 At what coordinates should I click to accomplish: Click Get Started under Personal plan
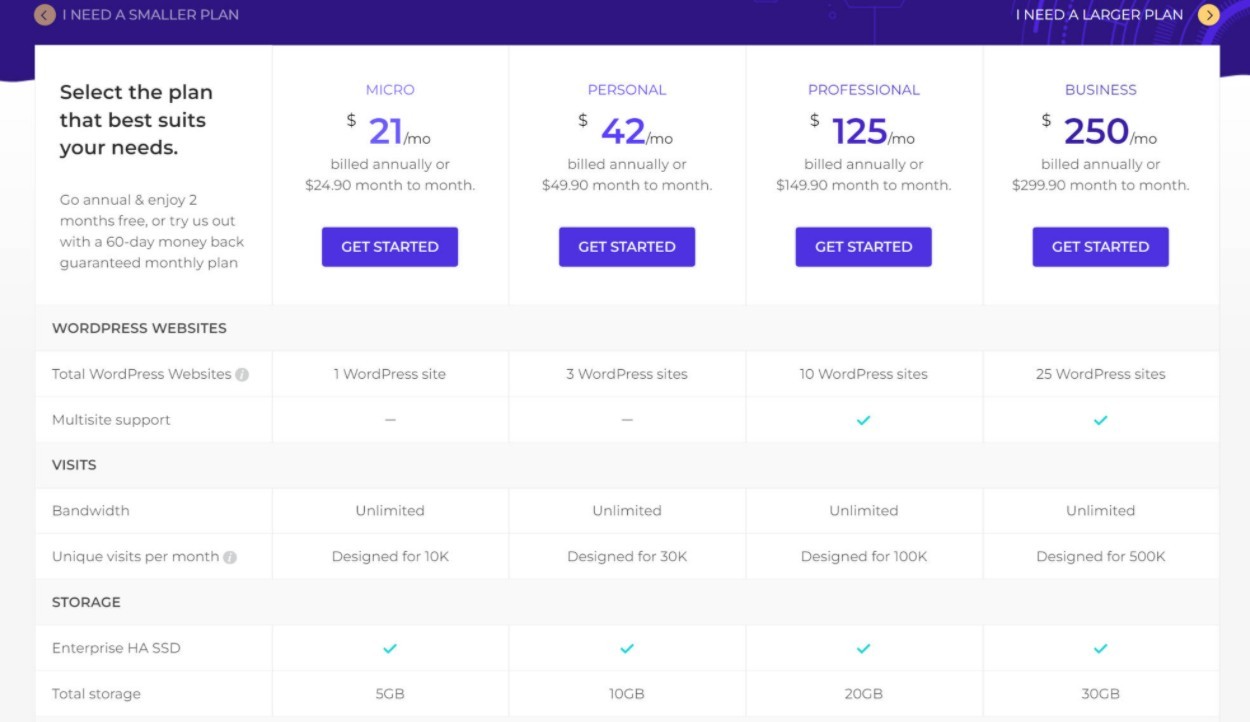pyautogui.click(x=627, y=247)
